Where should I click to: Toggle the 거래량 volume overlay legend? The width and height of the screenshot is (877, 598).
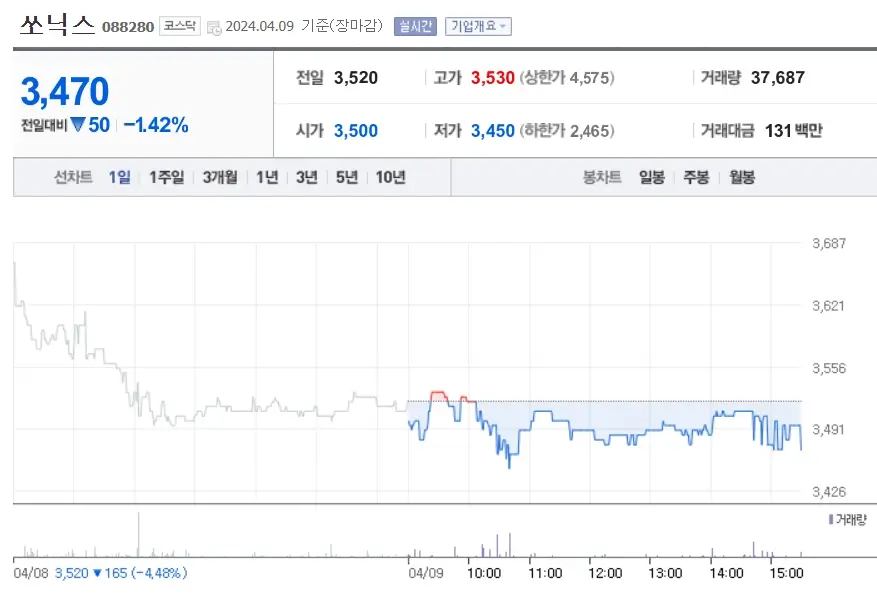[844, 519]
